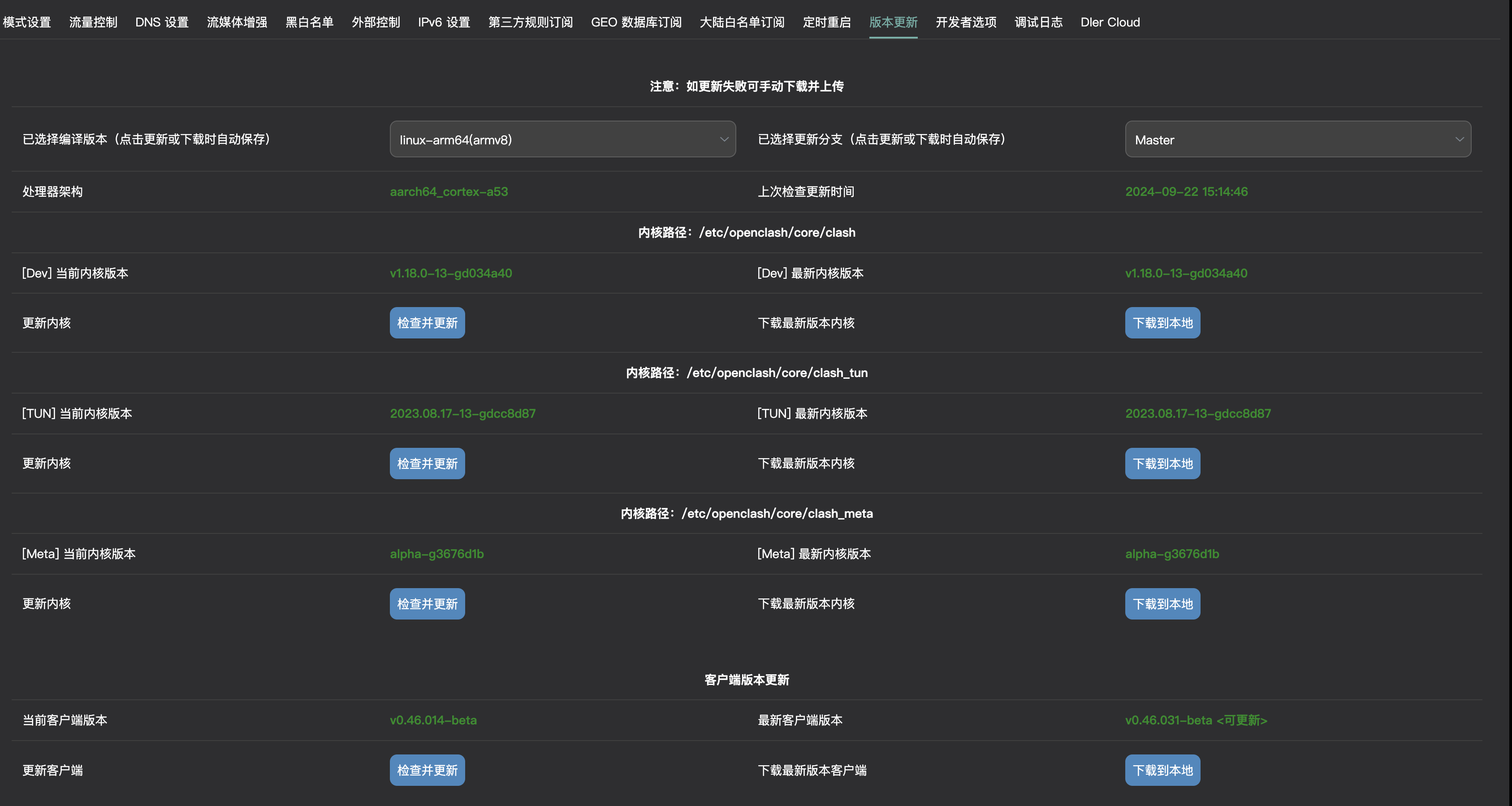The width and height of the screenshot is (1512, 806).
Task: Select the GEO 数据库订阅 tab
Action: pos(636,22)
